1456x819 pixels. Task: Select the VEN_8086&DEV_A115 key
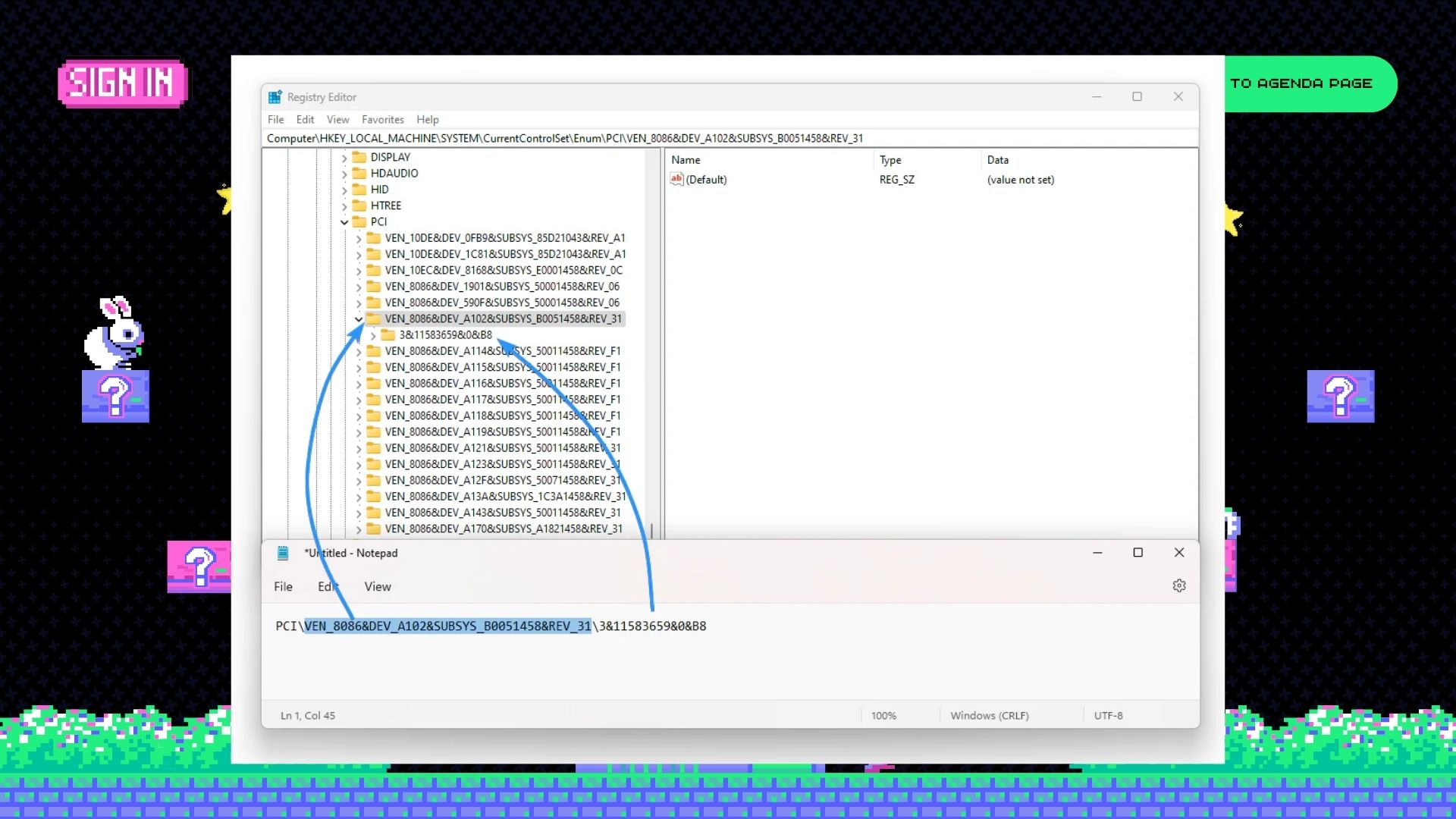(502, 367)
